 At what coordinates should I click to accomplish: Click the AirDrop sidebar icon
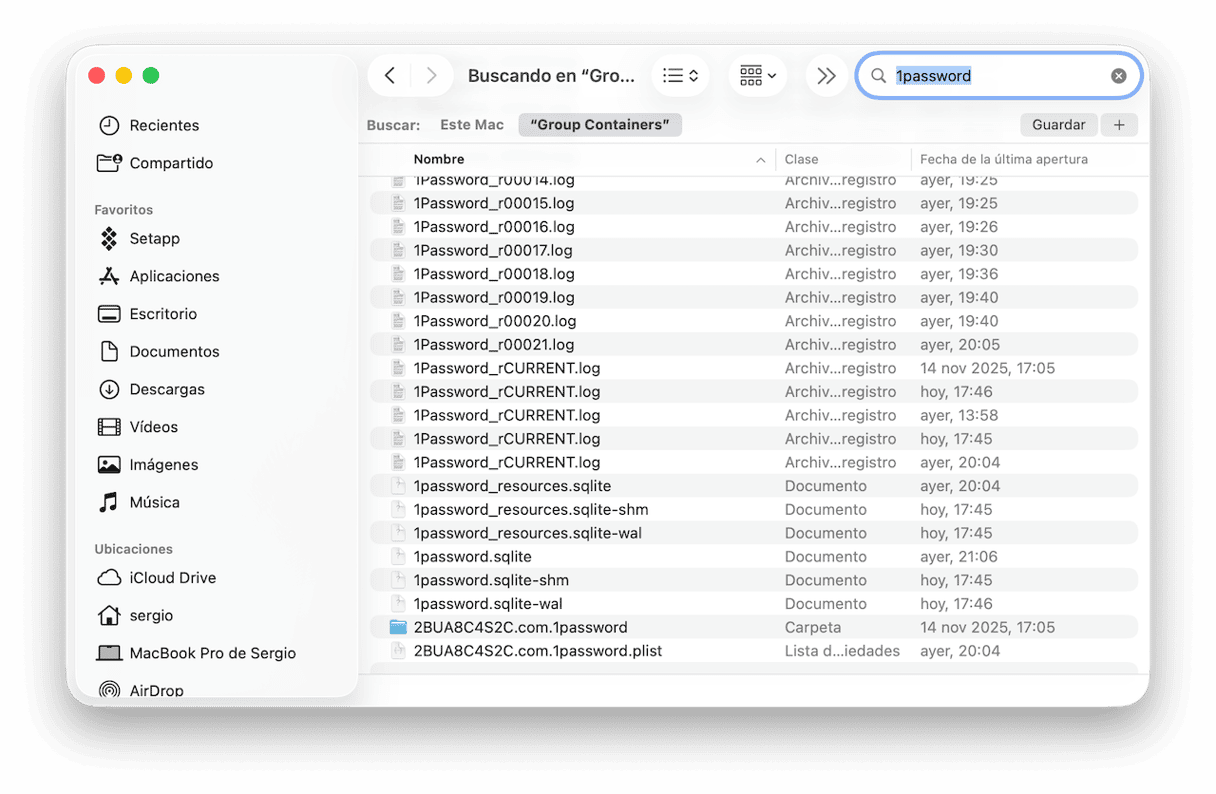109,690
